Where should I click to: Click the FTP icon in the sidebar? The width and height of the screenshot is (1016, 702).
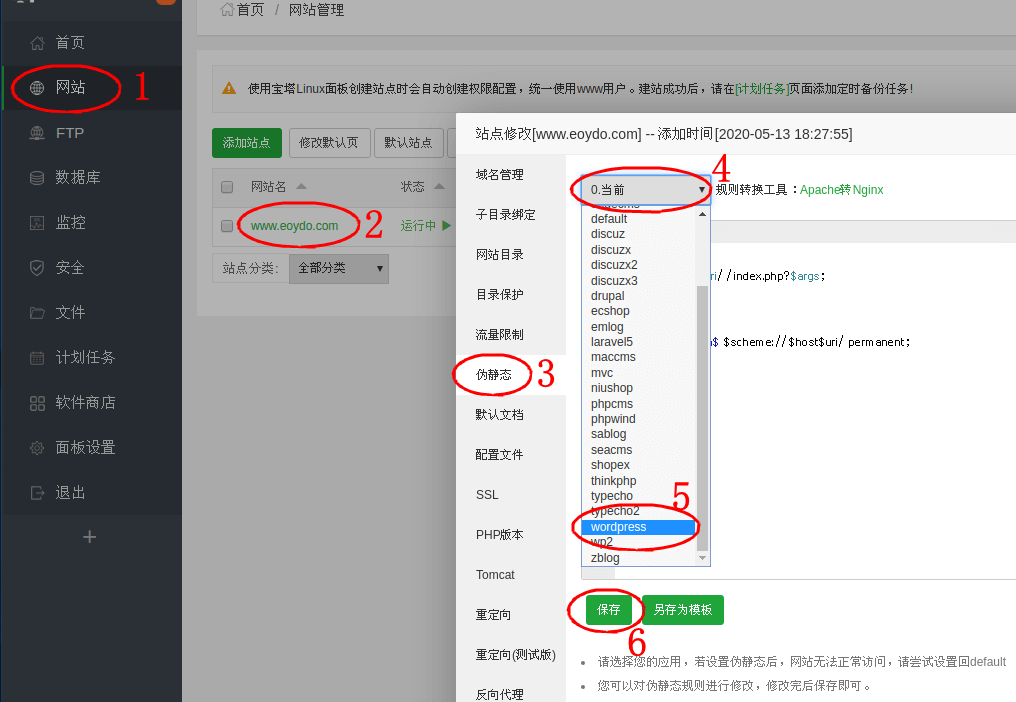coord(38,133)
